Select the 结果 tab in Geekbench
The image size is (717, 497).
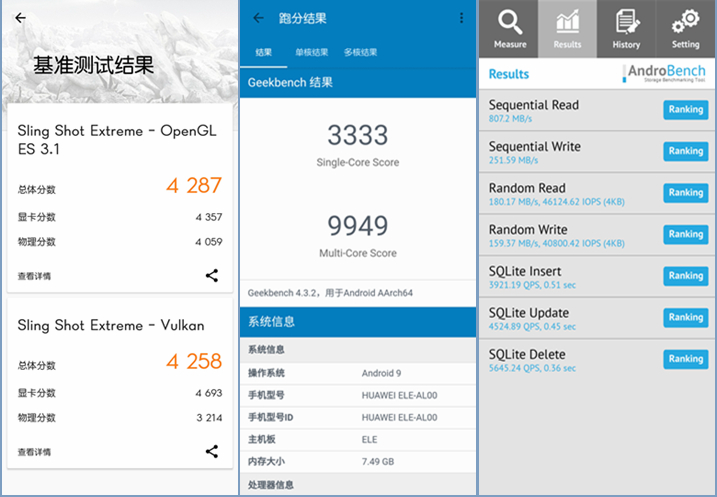pyautogui.click(x=263, y=52)
